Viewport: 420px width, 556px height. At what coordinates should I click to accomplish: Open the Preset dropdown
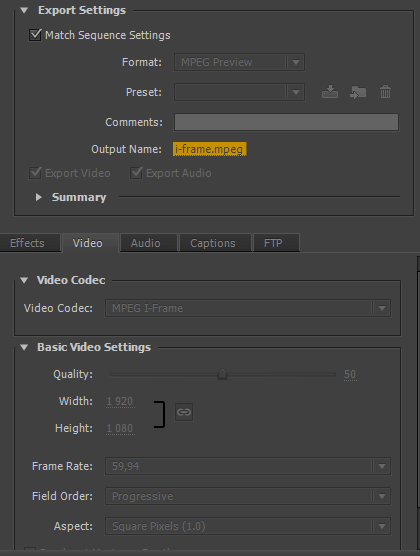(239, 92)
